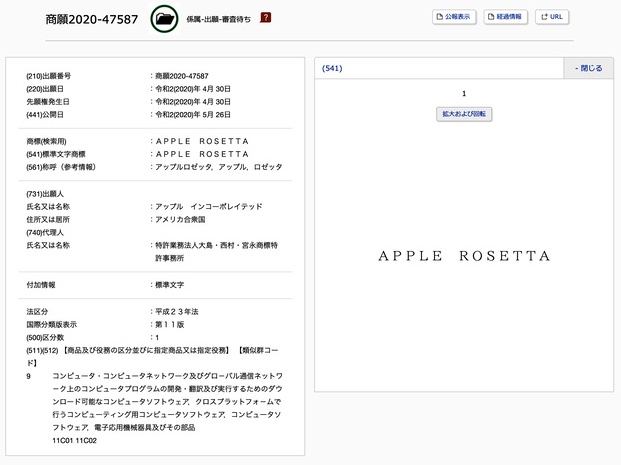Click the APPLE ROSETTA trademark image
The height and width of the screenshot is (465, 621).
pyautogui.click(x=464, y=256)
